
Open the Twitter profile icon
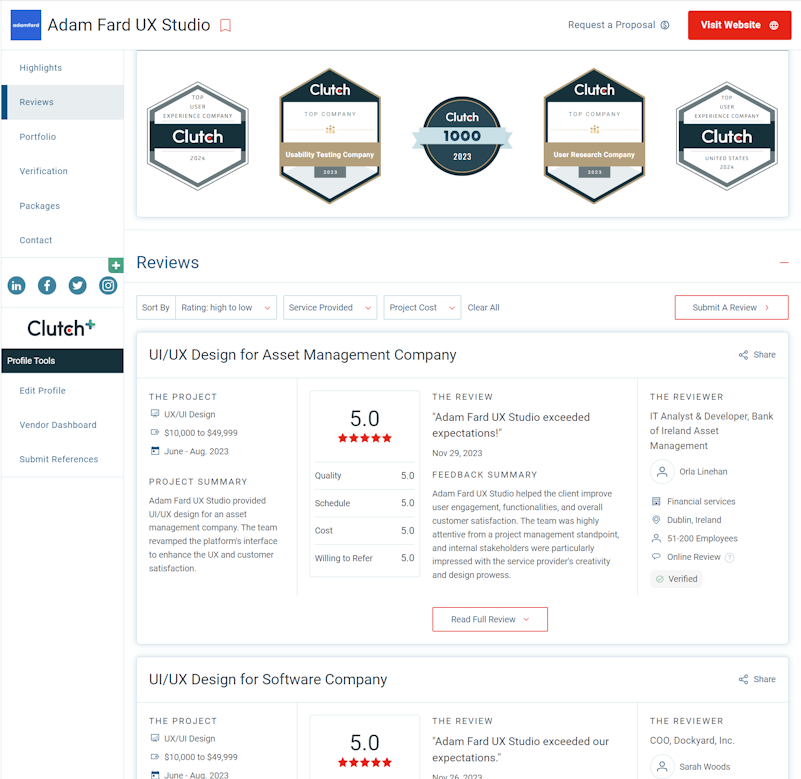click(x=78, y=286)
